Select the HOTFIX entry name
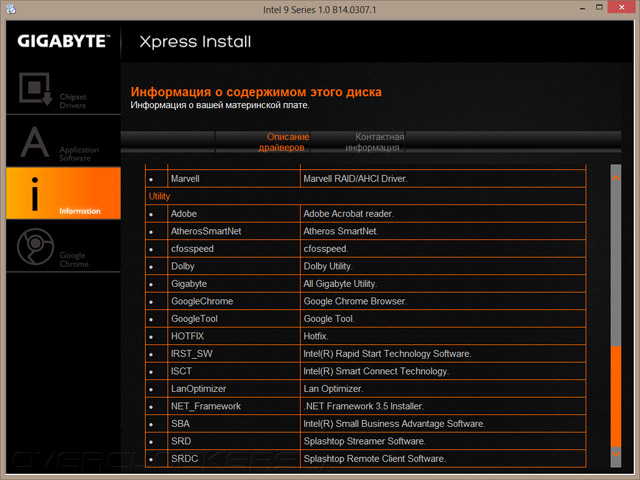The image size is (640, 480). click(x=187, y=336)
